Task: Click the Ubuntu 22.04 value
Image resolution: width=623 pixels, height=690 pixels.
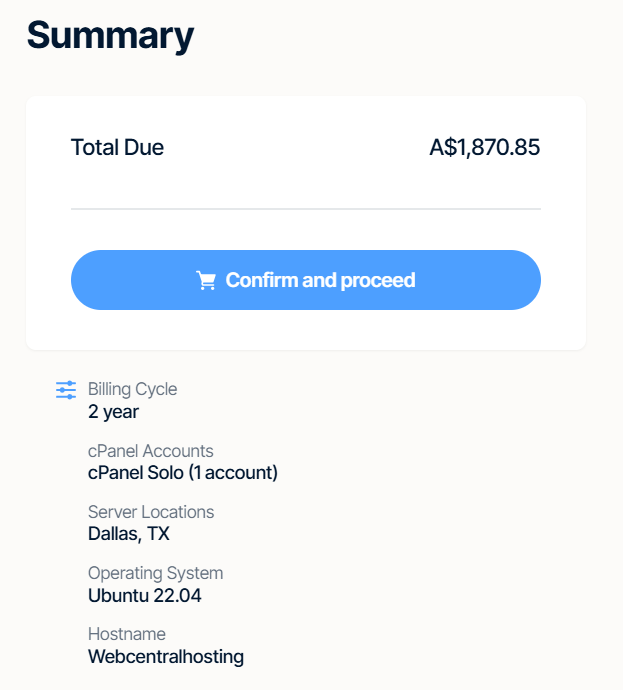Action: [145, 595]
